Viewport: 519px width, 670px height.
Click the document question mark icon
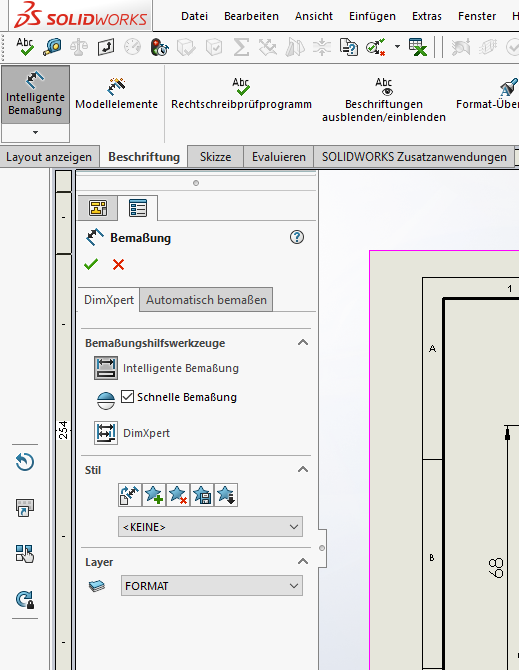coord(349,47)
